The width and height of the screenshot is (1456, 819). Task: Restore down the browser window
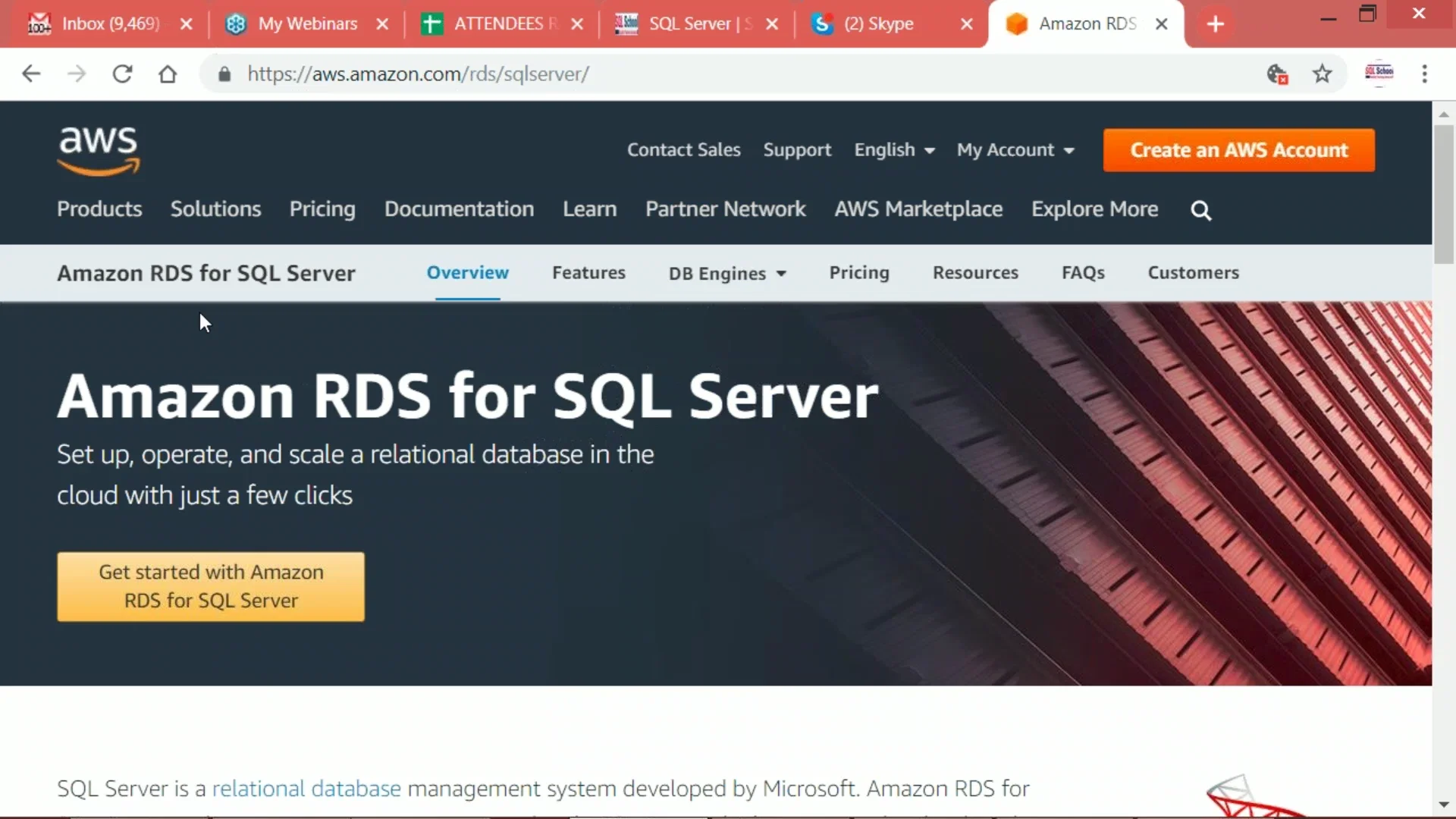[1367, 14]
